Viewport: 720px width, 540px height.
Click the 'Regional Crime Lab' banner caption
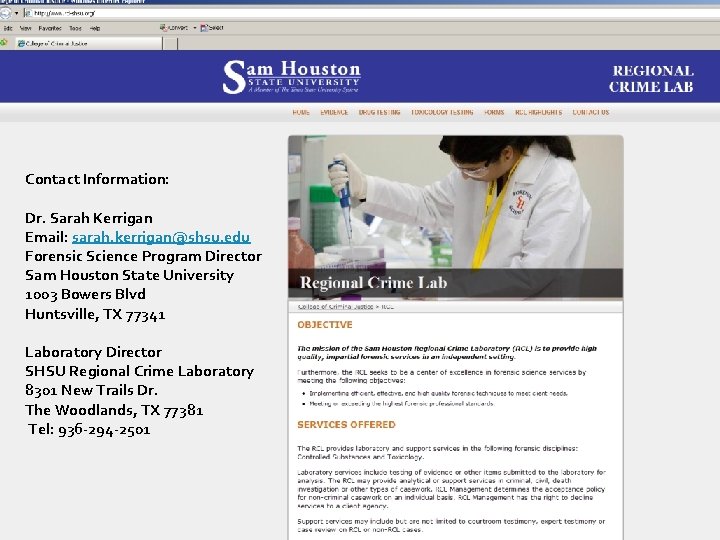(x=373, y=282)
